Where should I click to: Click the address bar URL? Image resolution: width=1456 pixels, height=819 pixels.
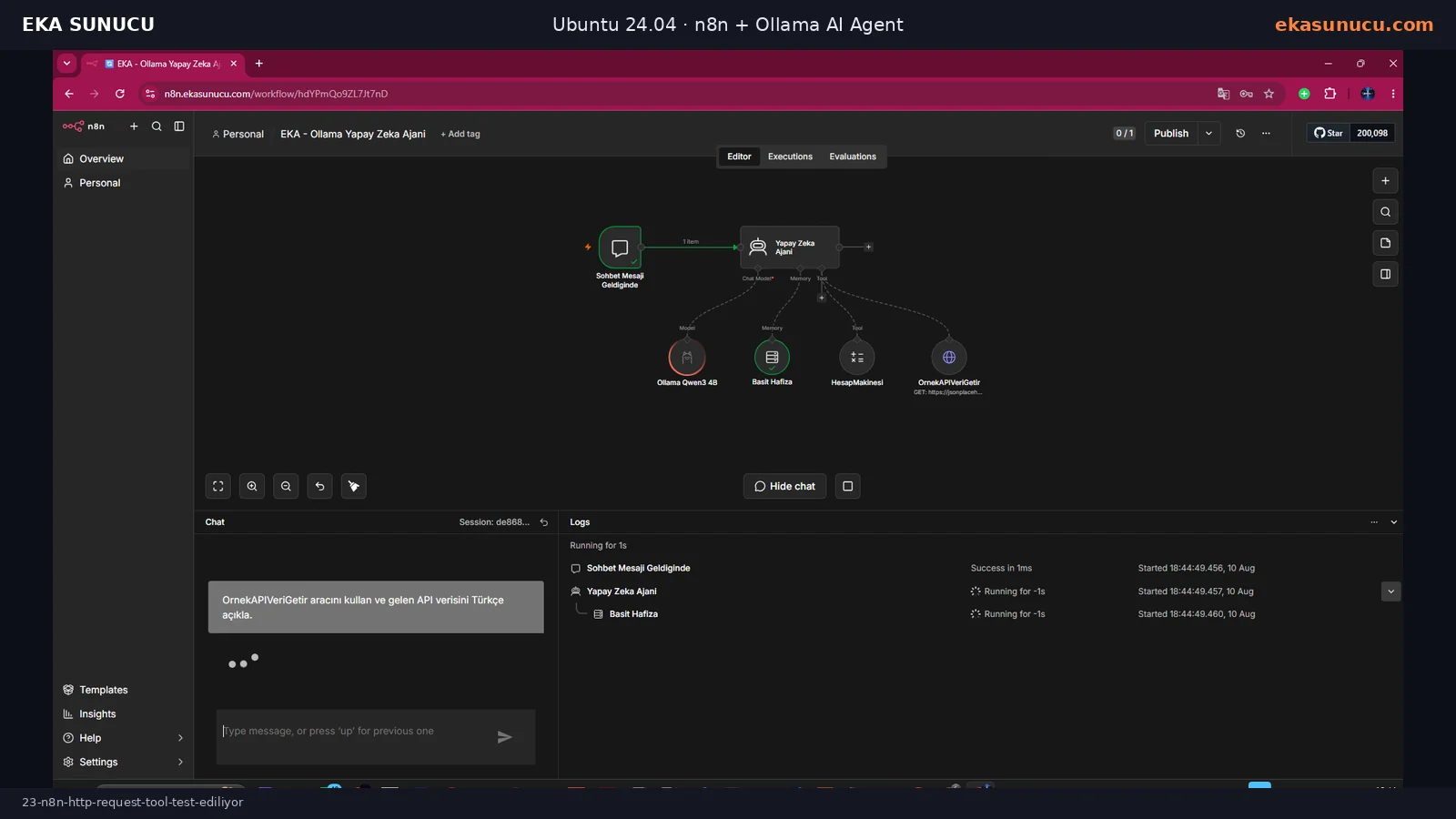click(276, 94)
